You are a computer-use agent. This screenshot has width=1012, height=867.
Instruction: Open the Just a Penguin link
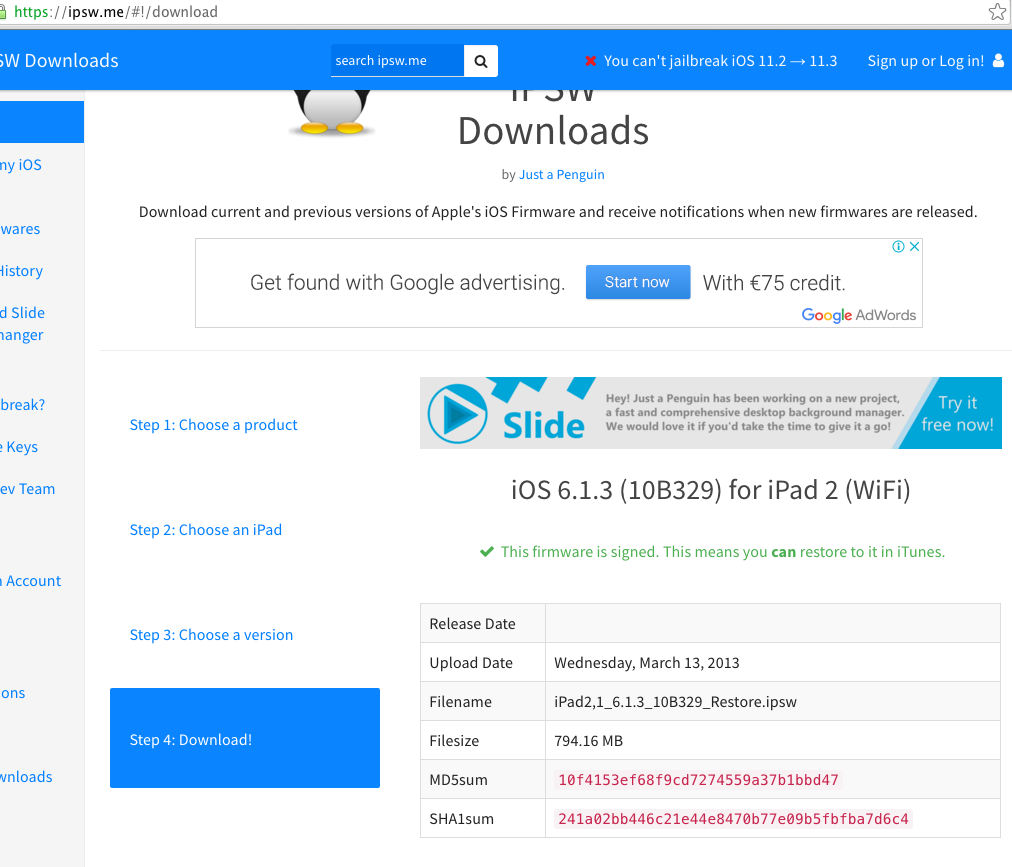(562, 174)
